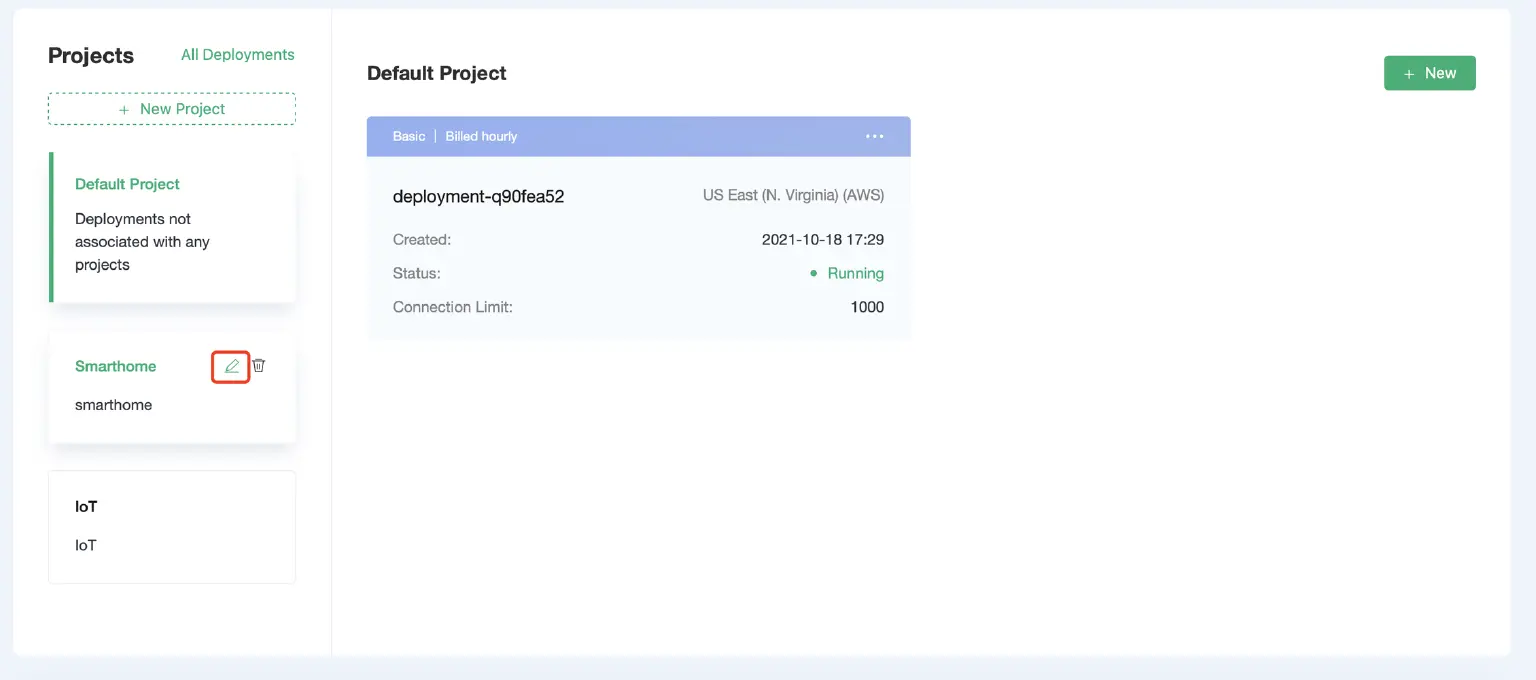Click the green Running status dot
Image resolution: width=1536 pixels, height=680 pixels.
tap(813, 273)
